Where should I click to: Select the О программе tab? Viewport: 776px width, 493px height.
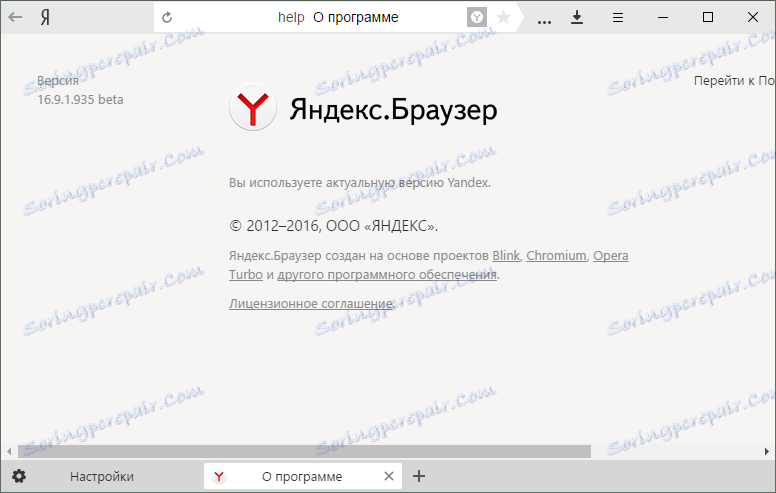(x=302, y=477)
